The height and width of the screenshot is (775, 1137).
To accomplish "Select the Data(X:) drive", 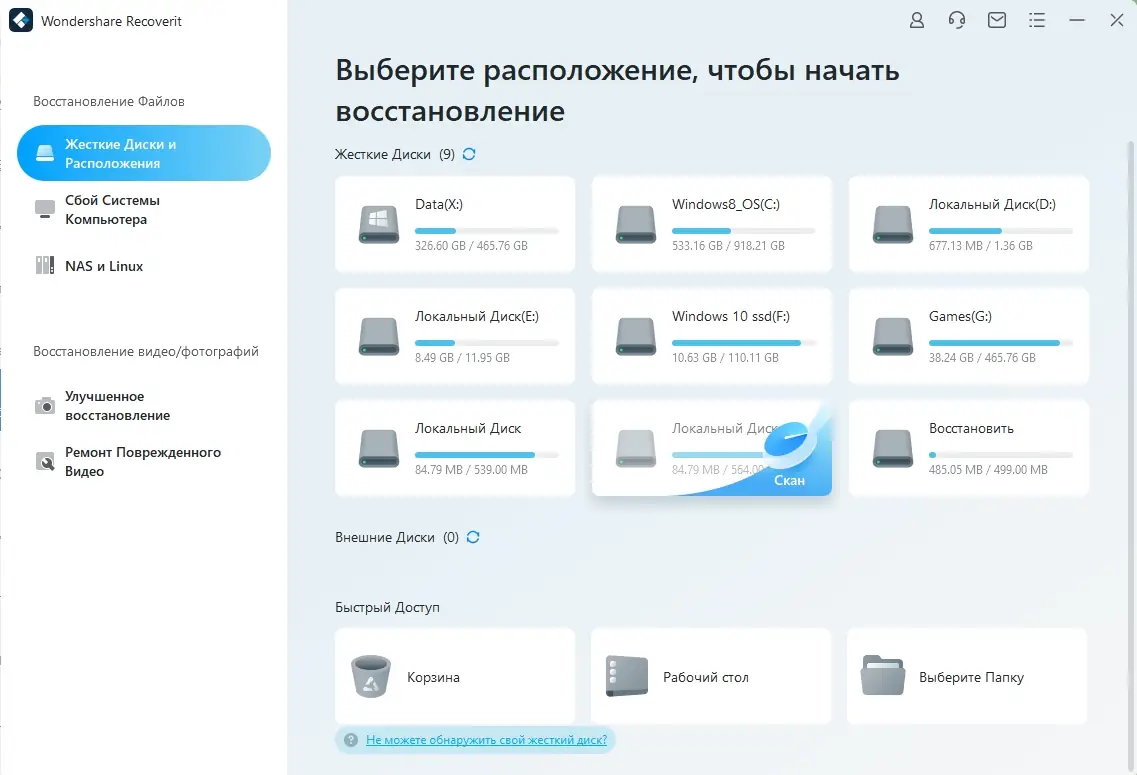I will [x=454, y=223].
